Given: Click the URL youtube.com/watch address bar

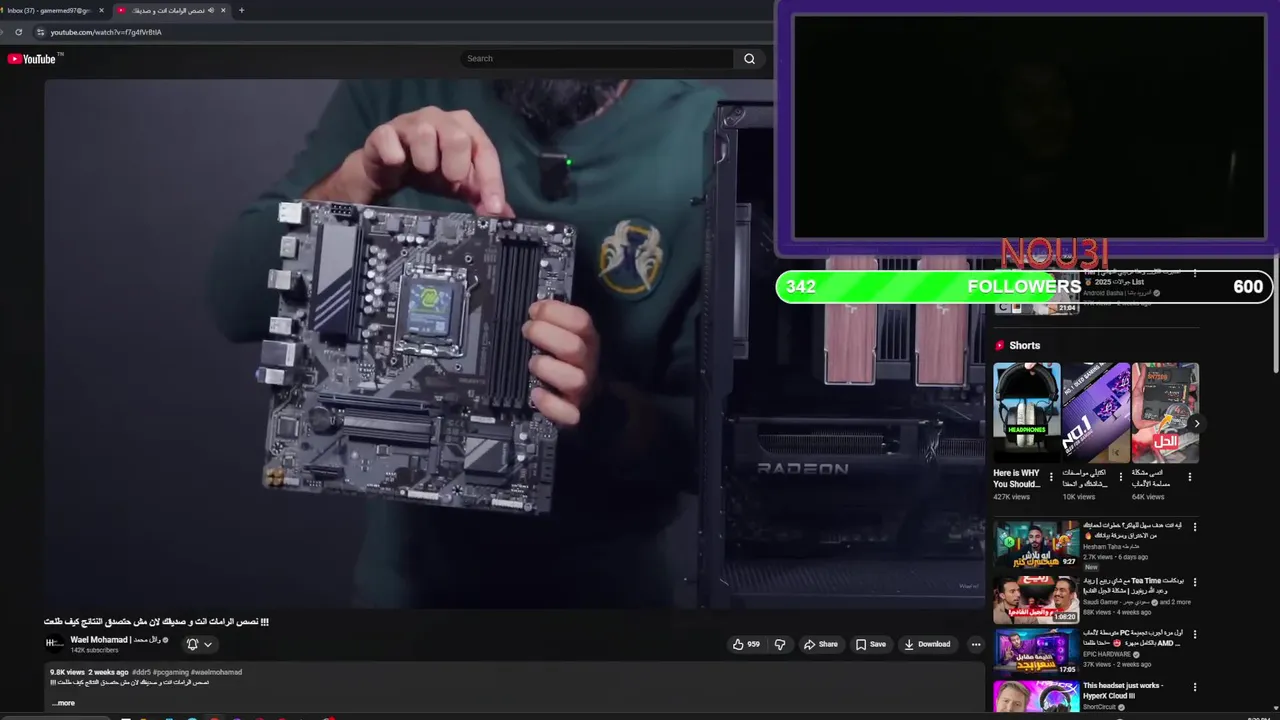Looking at the screenshot, I should point(106,32).
